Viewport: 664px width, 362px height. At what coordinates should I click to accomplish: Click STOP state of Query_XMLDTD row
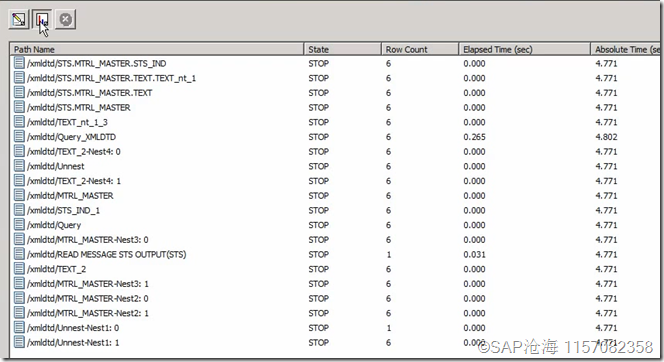pos(318,137)
